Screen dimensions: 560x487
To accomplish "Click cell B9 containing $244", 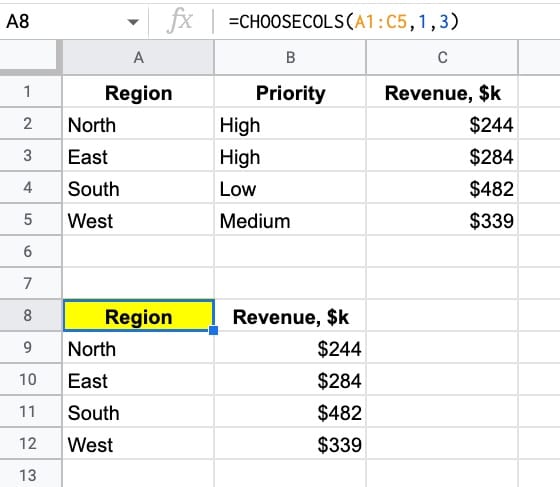I will click(x=290, y=347).
